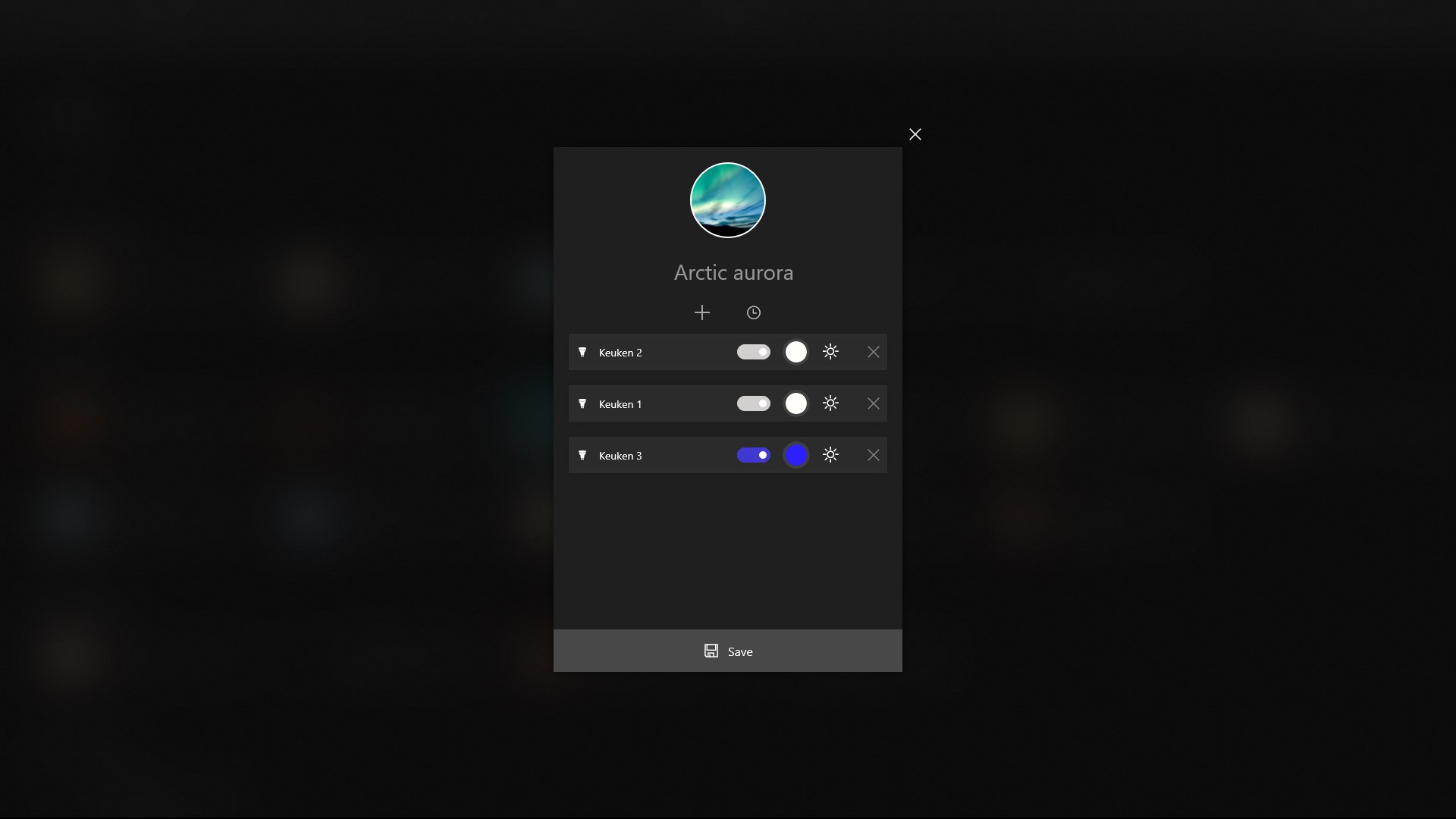Remove Keuken 2 from the scene
This screenshot has height=819, width=1456.
click(x=873, y=352)
